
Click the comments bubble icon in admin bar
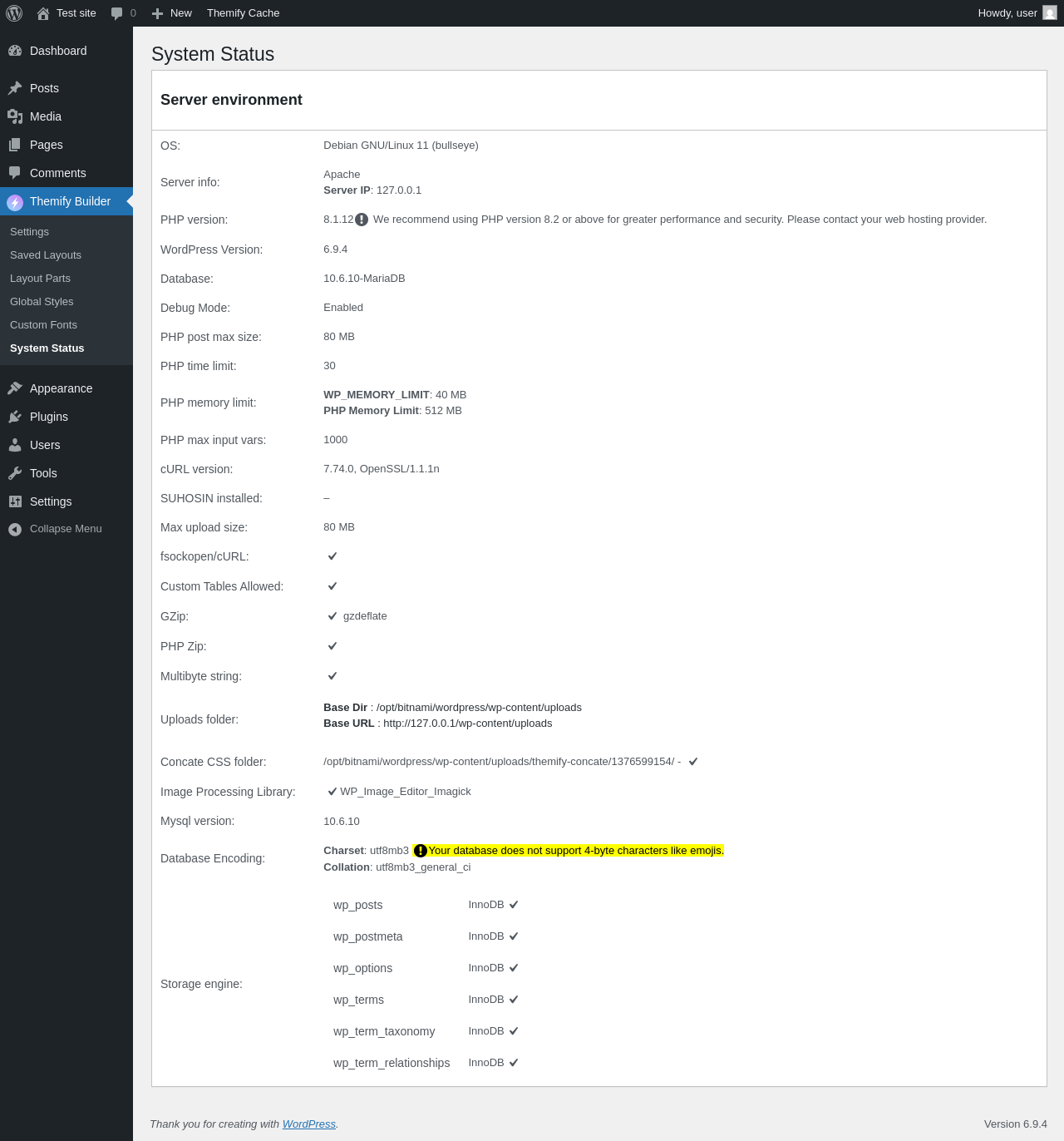click(x=117, y=13)
